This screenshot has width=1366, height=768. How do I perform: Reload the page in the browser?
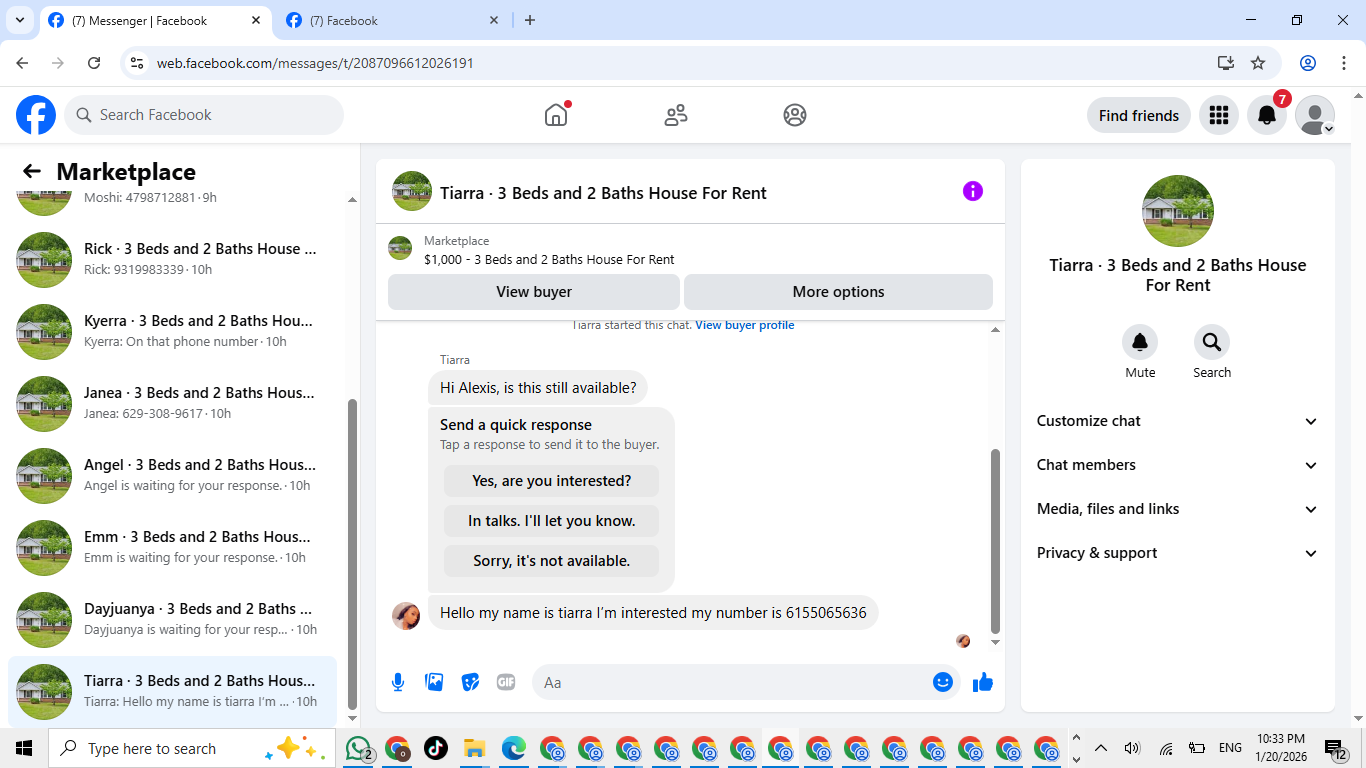94,63
